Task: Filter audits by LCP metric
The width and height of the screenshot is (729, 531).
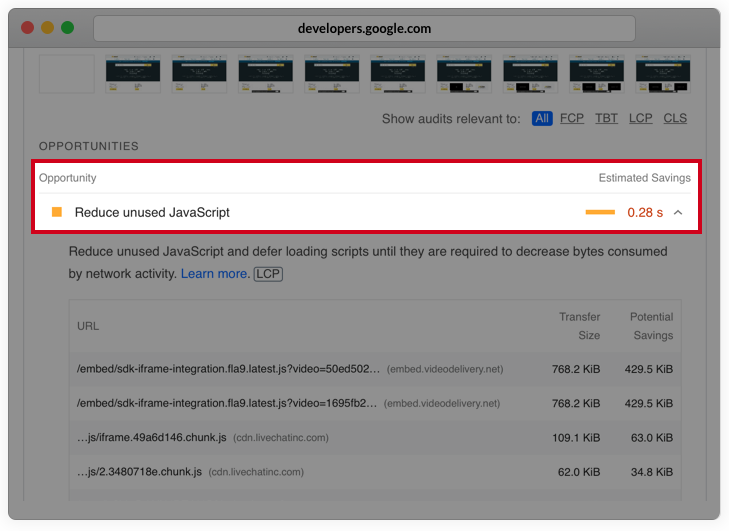Action: [x=641, y=119]
